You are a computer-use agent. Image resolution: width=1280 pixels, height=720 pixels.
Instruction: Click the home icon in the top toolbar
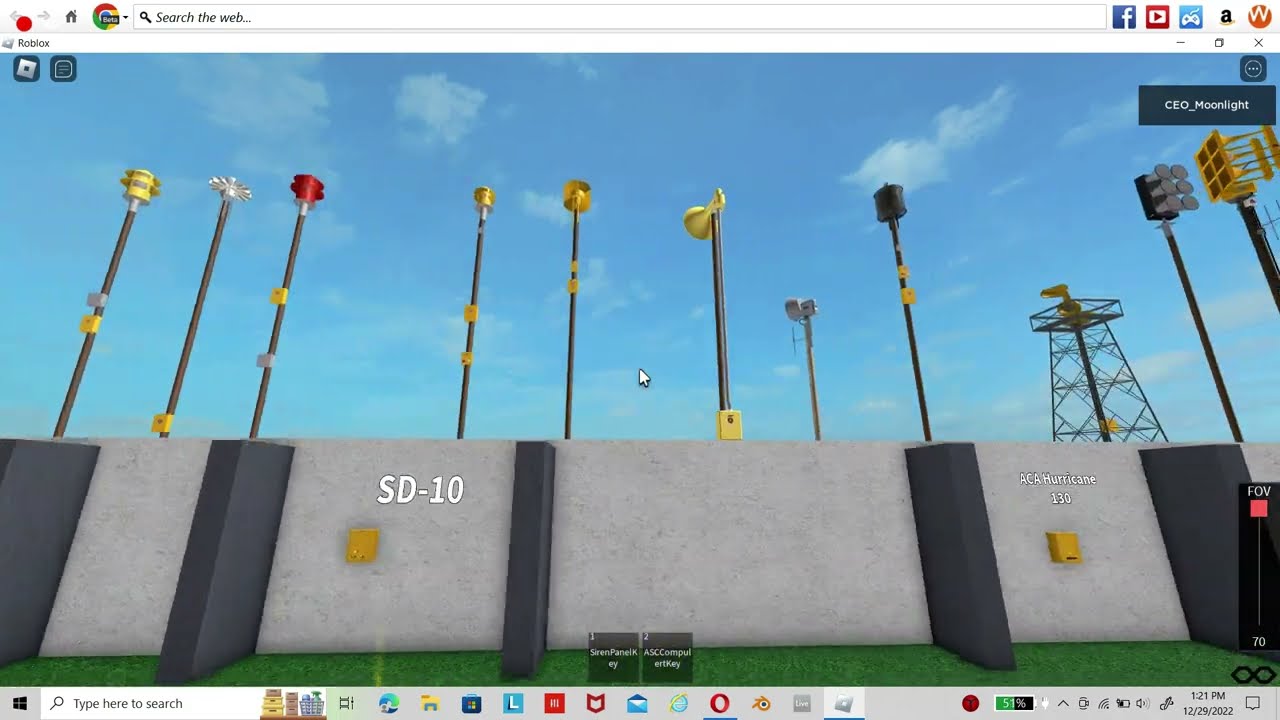point(71,17)
